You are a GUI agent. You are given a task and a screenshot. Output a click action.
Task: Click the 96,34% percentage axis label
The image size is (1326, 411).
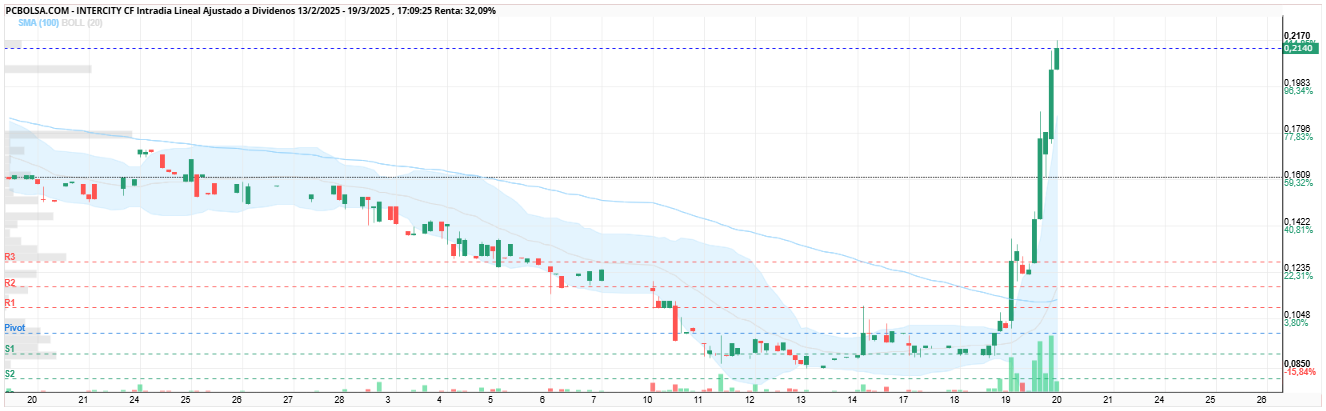(x=1298, y=90)
